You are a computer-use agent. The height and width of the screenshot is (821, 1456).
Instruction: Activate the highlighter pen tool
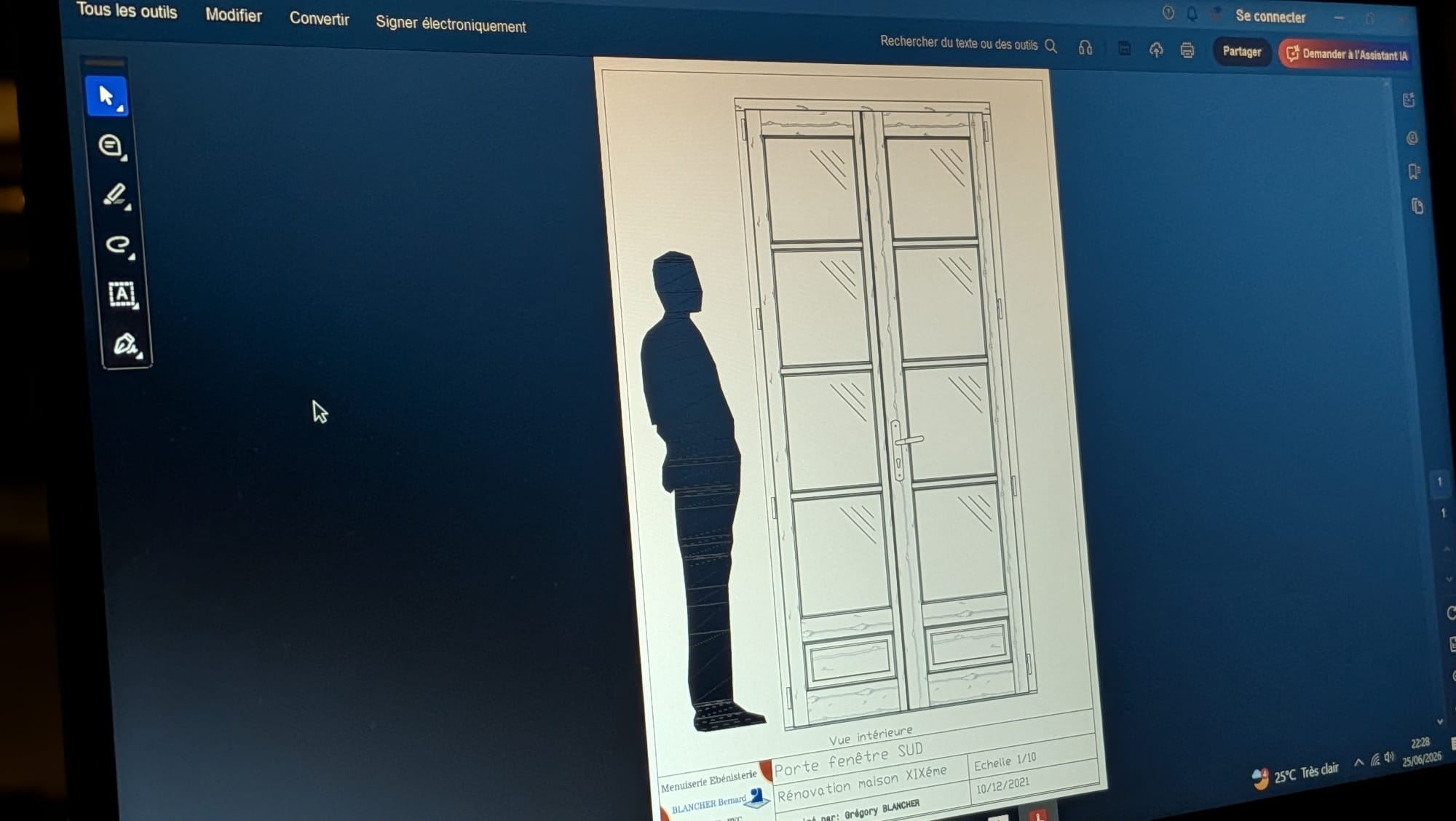[x=116, y=194]
